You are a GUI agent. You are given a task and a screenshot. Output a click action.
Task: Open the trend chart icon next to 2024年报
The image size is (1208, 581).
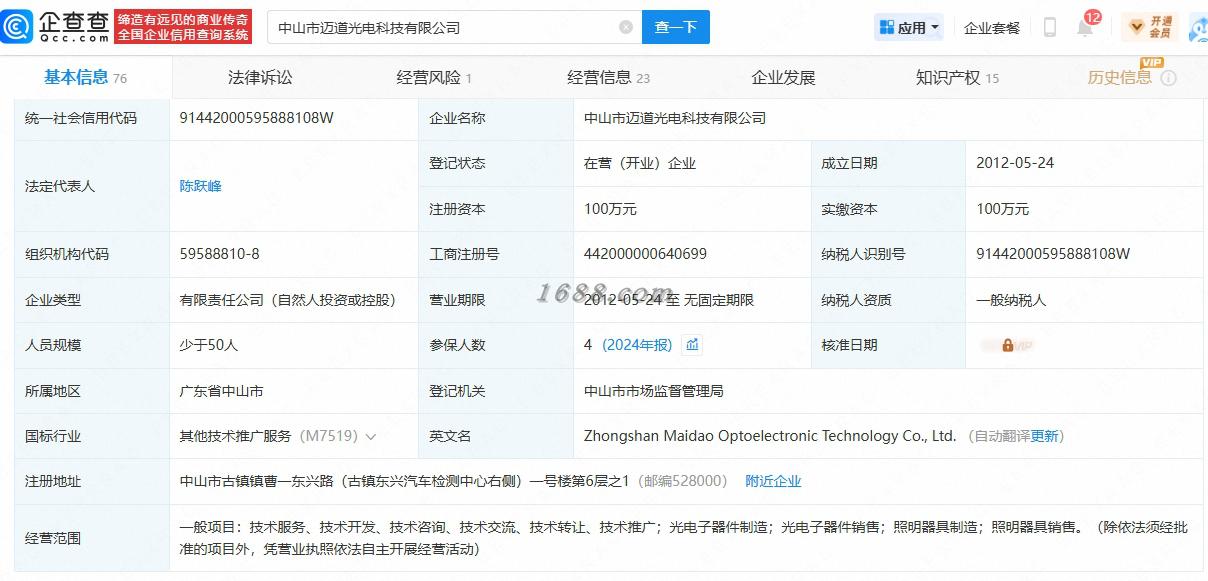[x=692, y=345]
